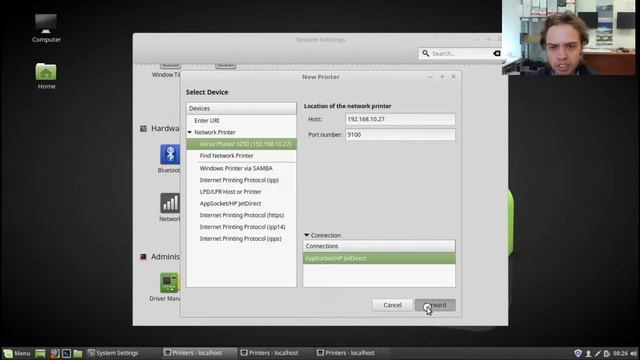Launch the Terminal from the panel launcher
The width and height of the screenshot is (640, 360).
(67, 353)
